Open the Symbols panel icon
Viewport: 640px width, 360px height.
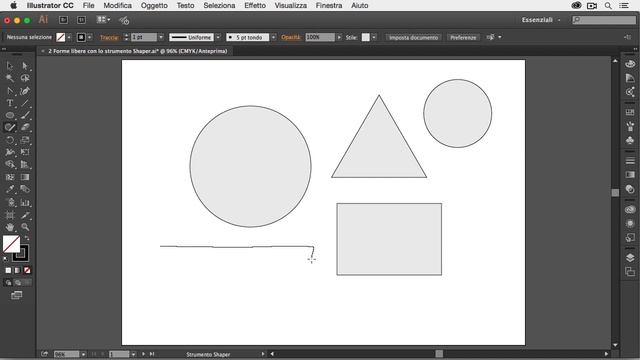click(x=630, y=140)
